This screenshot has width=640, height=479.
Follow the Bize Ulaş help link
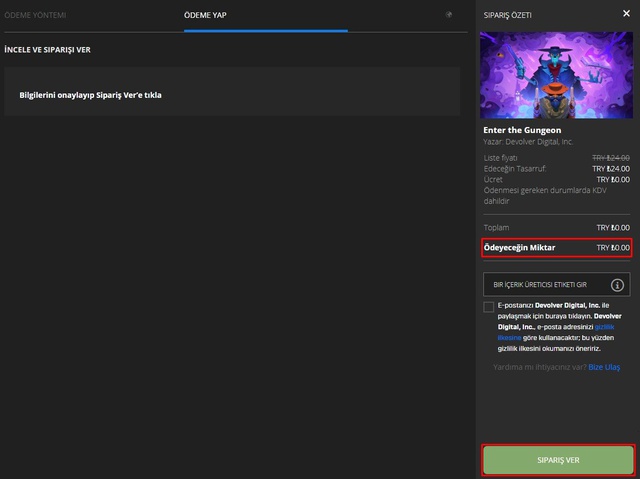tap(604, 367)
